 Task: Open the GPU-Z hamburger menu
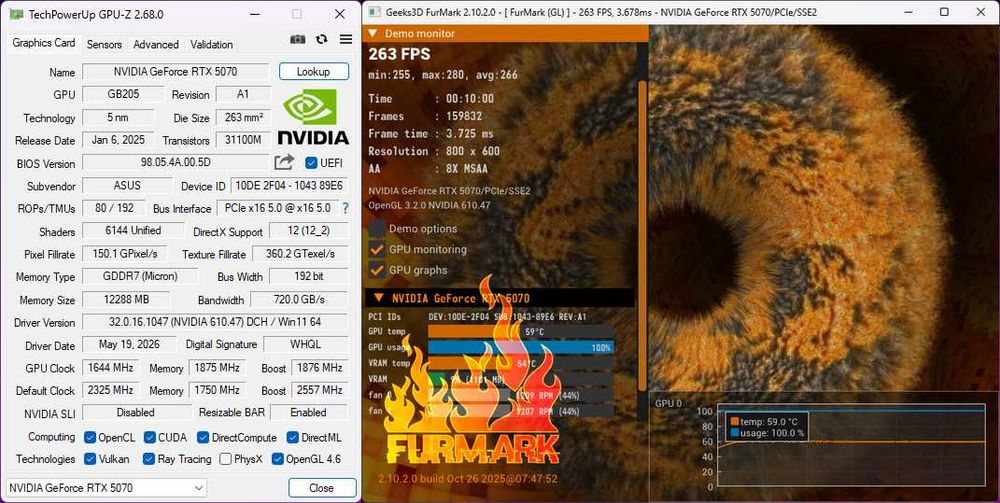tap(346, 40)
